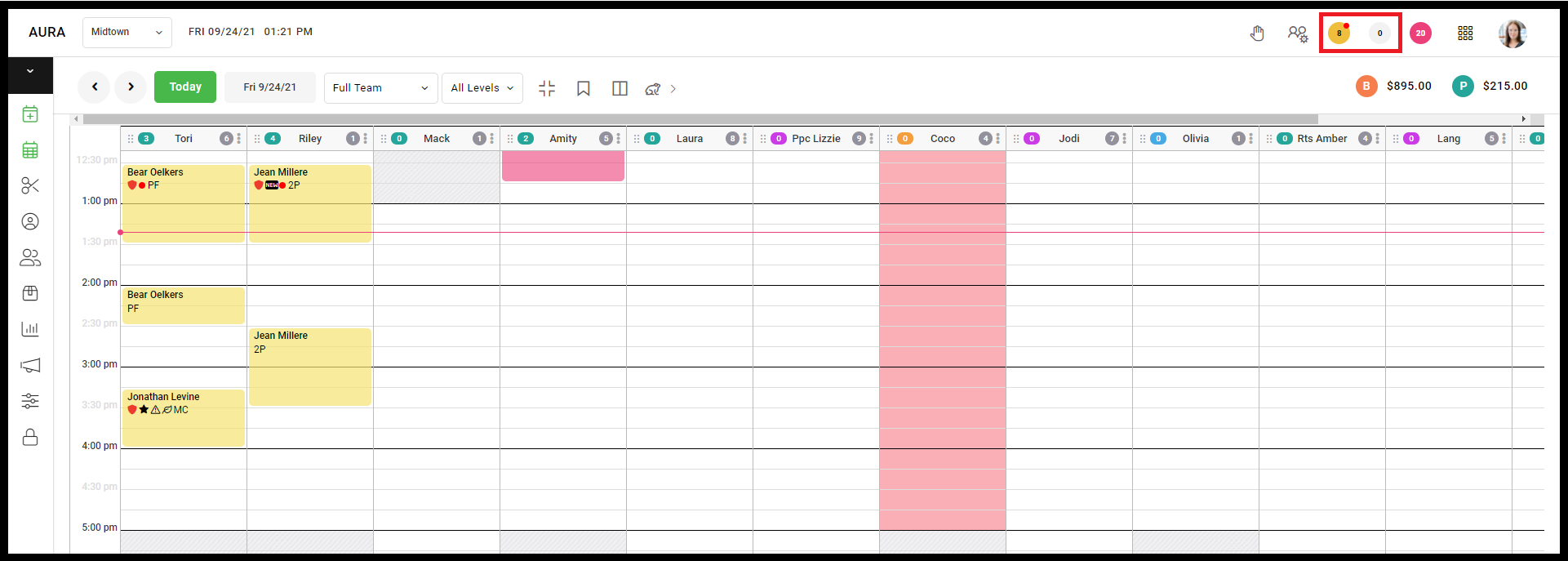The height and width of the screenshot is (561, 1568).
Task: Open the lock icon in sidebar
Action: click(30, 437)
